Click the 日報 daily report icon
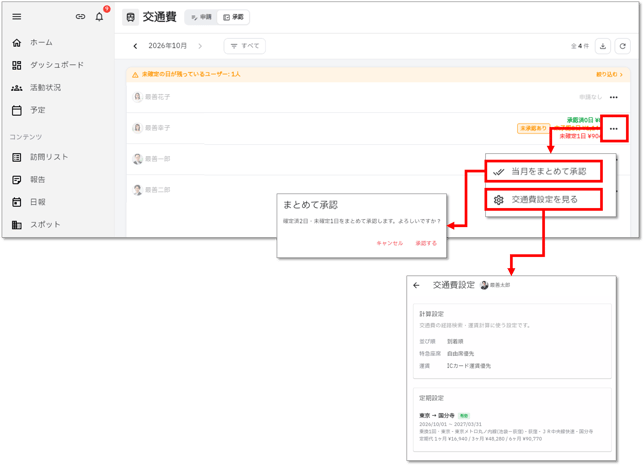Image resolution: width=644 pixels, height=466 pixels. coord(16,202)
